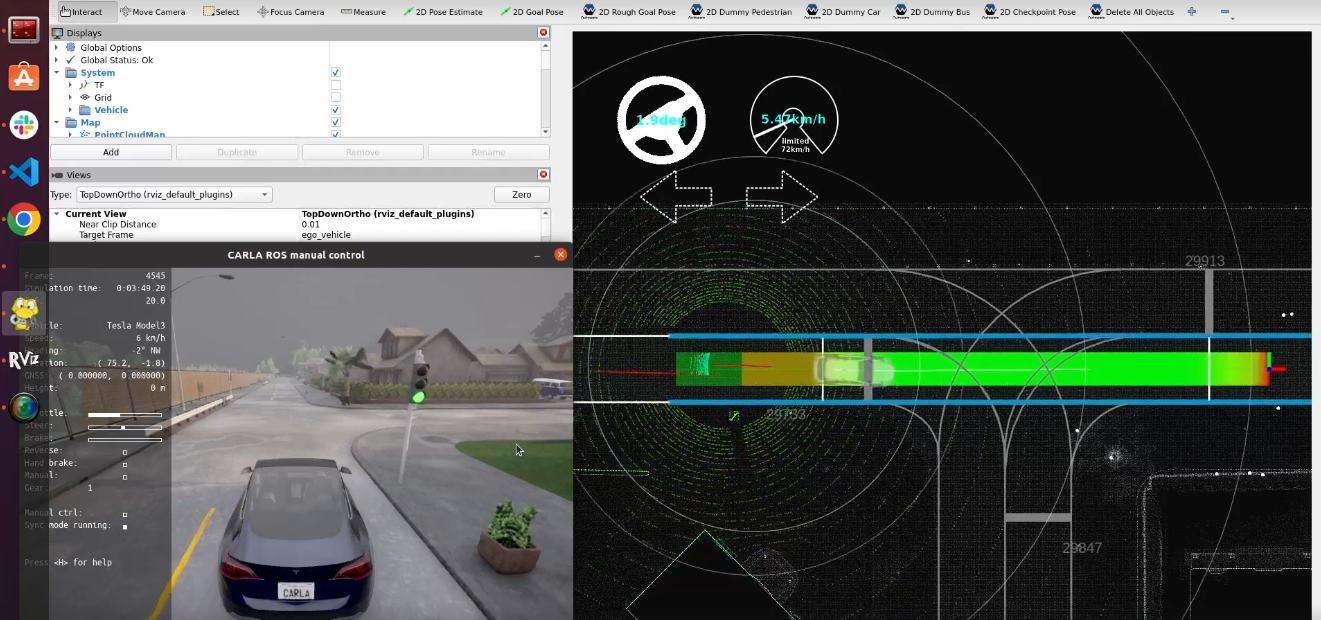Open Visual Studio Code from the dock

pos(24,172)
